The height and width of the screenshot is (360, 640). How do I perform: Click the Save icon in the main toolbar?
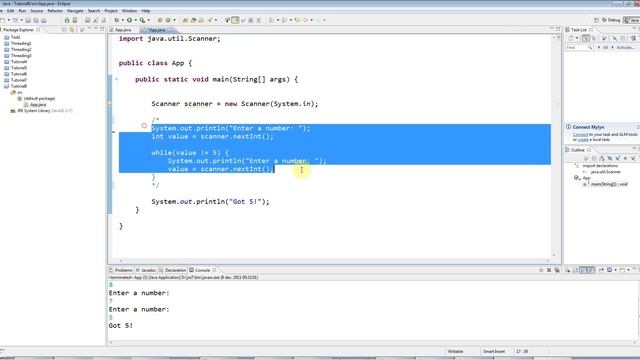pyautogui.click(x=28, y=20)
